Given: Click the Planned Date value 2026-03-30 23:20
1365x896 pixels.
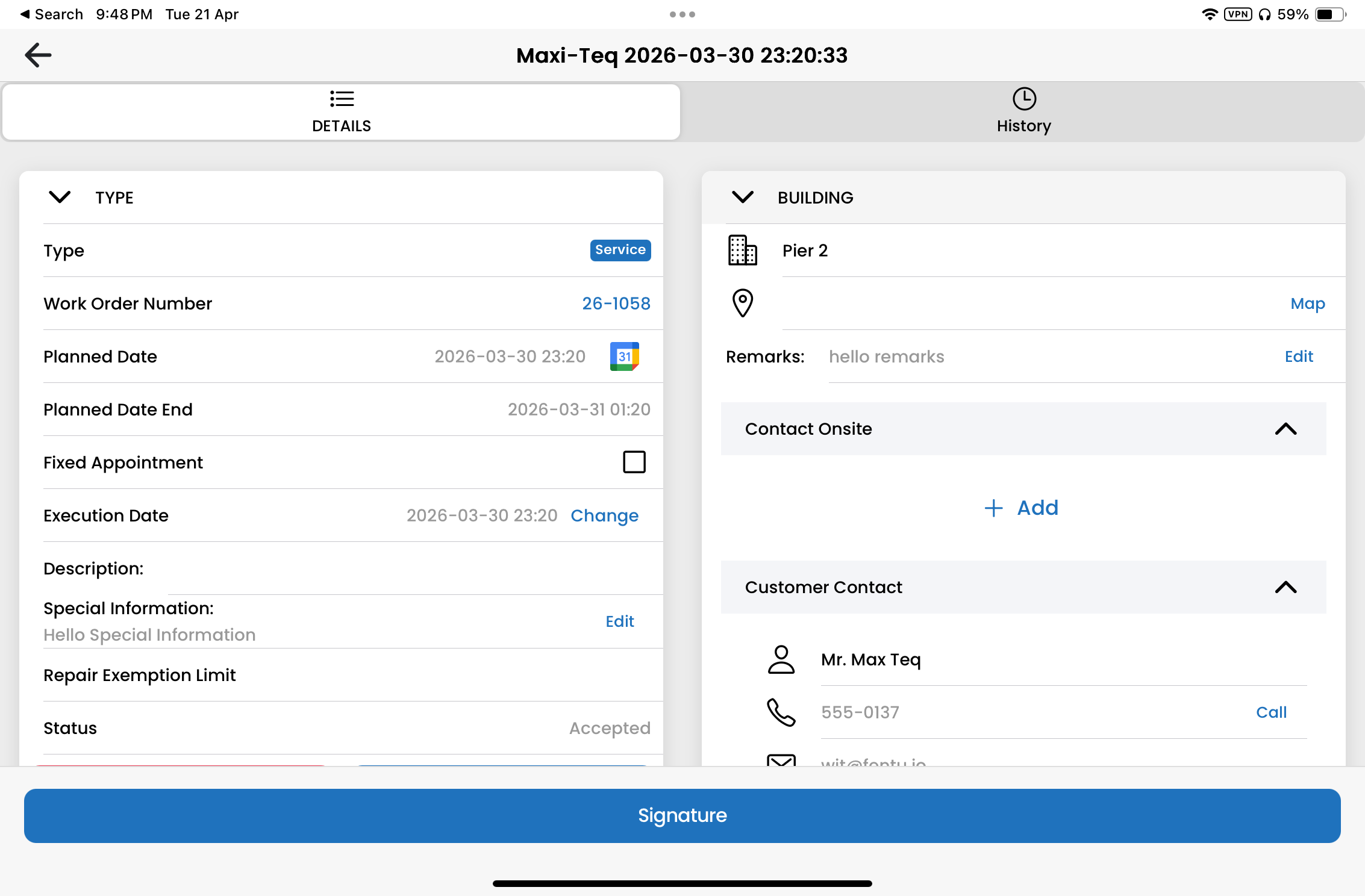Looking at the screenshot, I should pos(510,356).
